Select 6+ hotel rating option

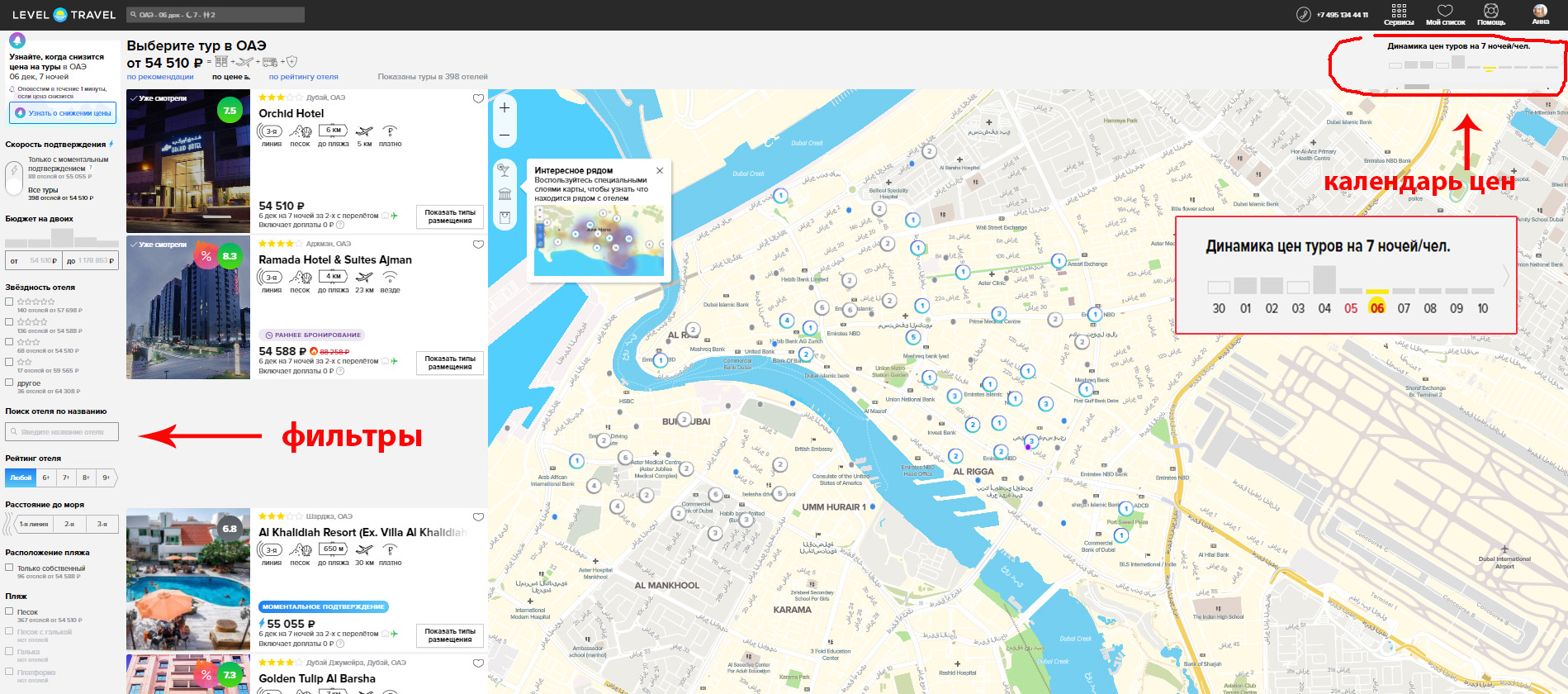(46, 478)
